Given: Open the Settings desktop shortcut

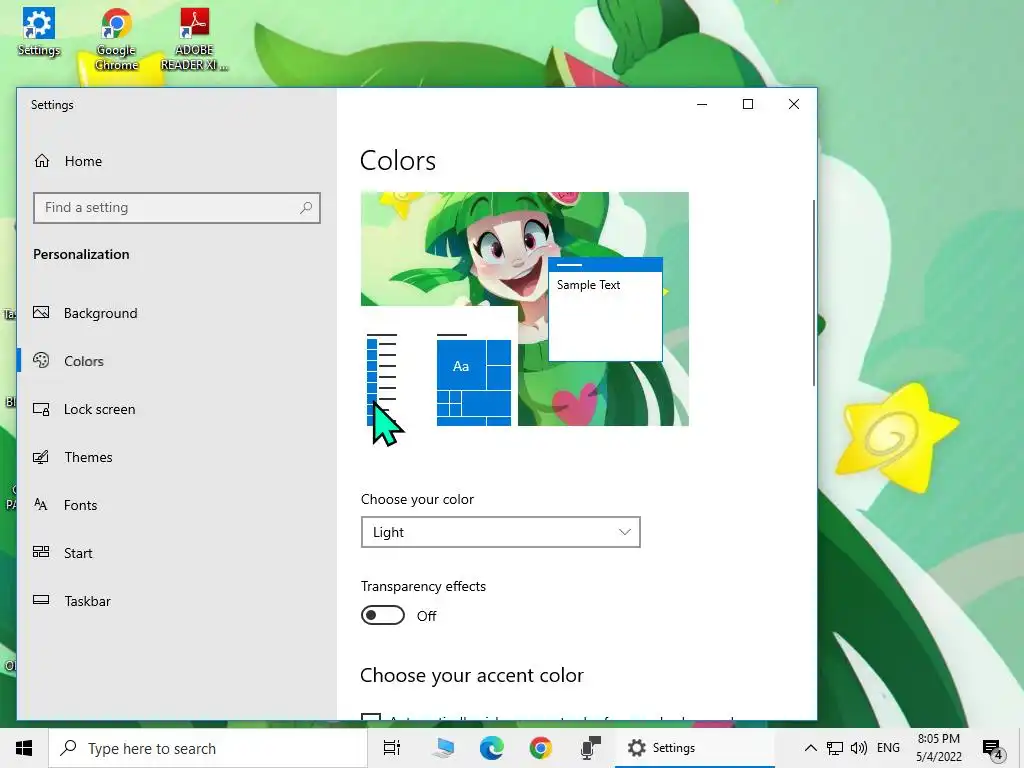Looking at the screenshot, I should point(39,33).
